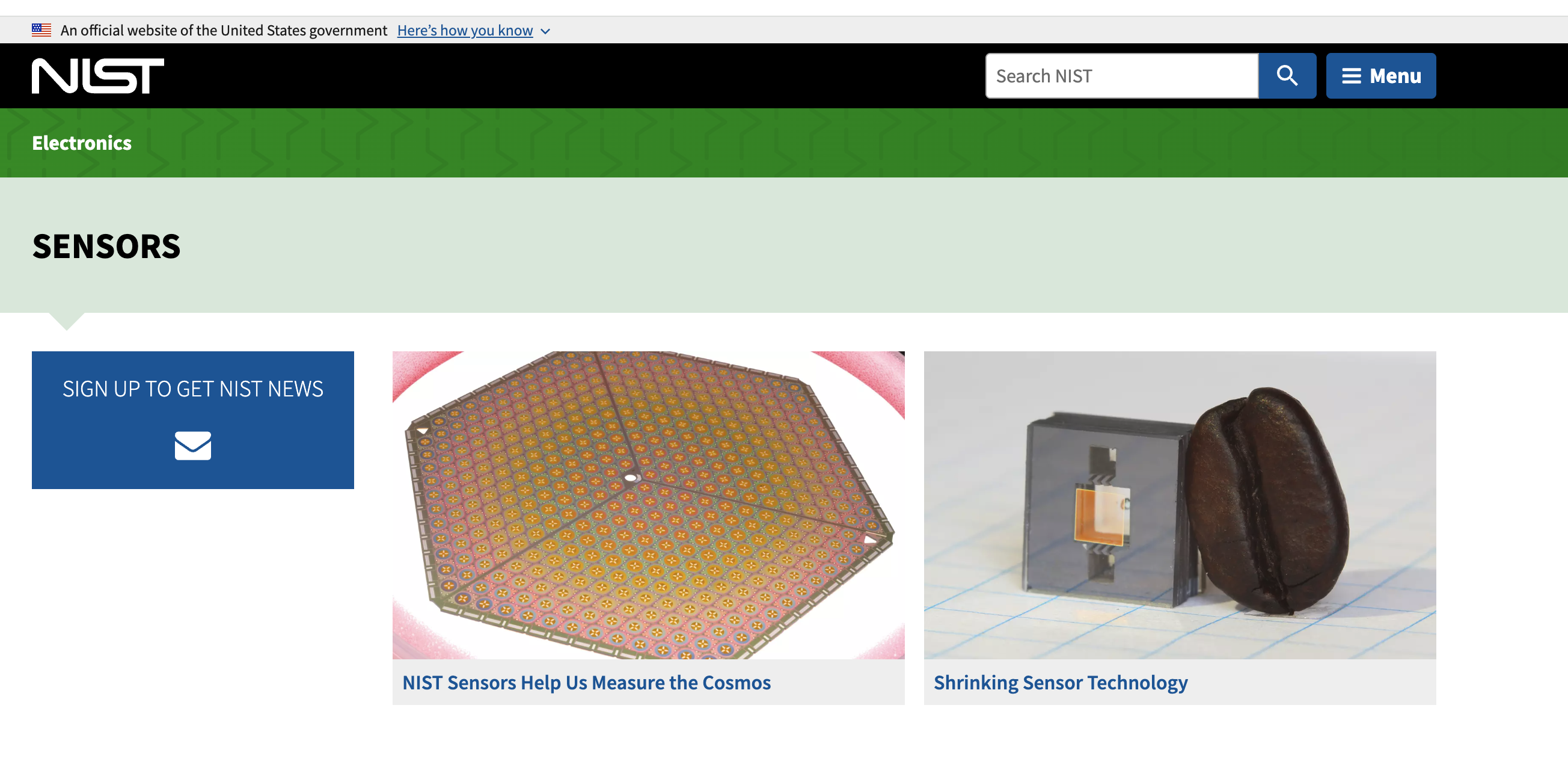Click the NIST logo
This screenshot has height=770, width=1568.
coord(98,76)
